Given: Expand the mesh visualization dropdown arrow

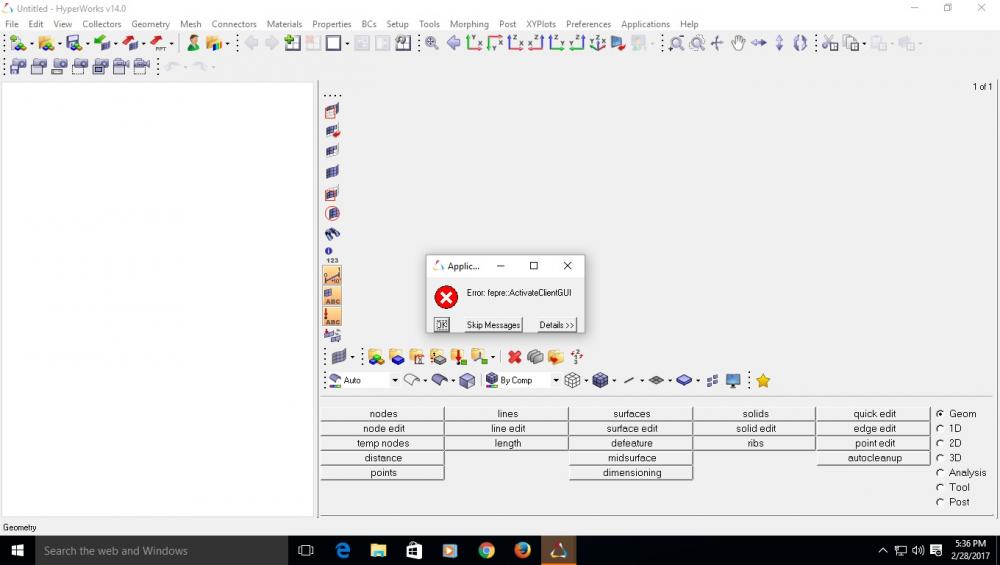Looking at the screenshot, I should tap(352, 358).
